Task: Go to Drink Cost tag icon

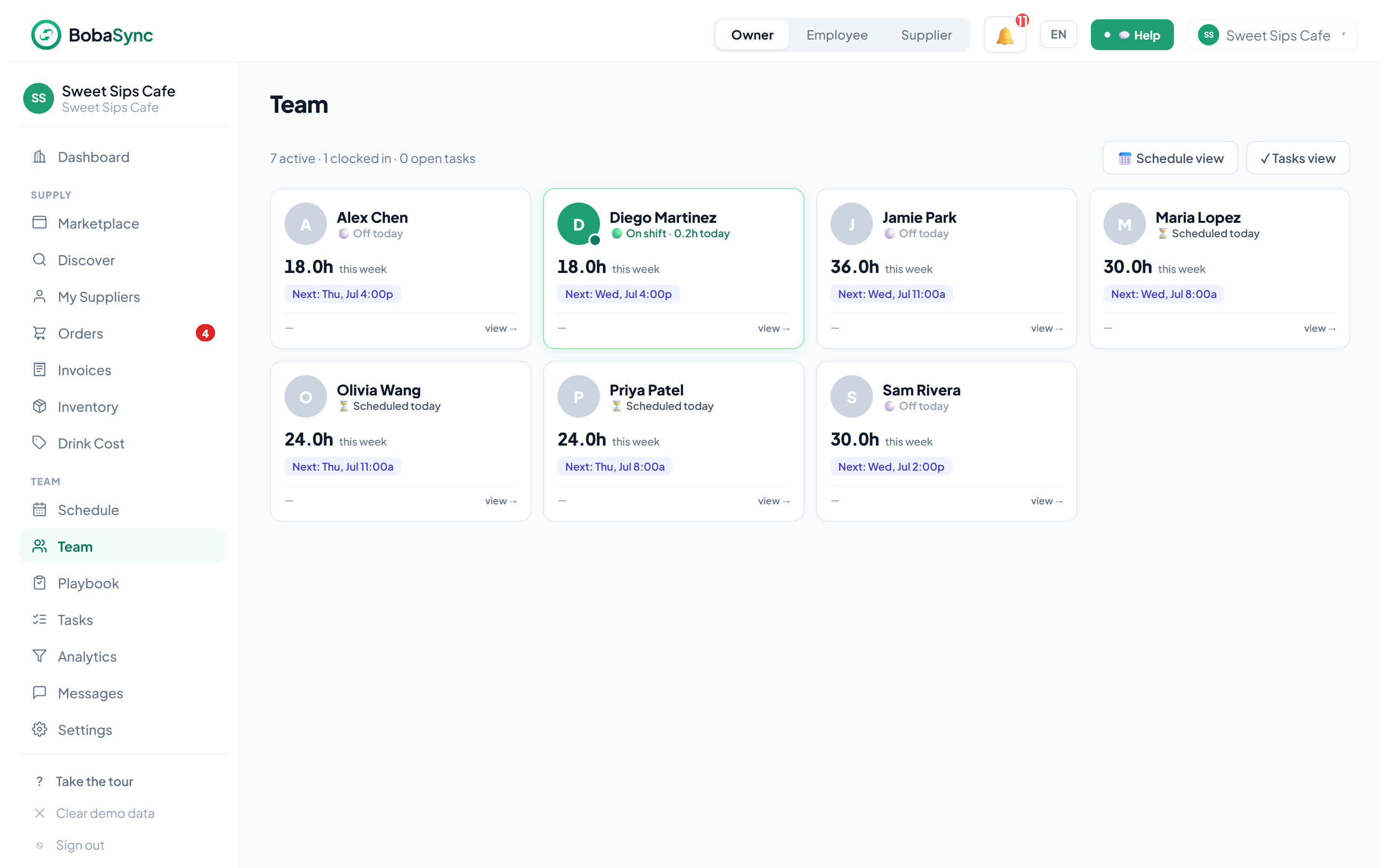Action: coord(40,443)
